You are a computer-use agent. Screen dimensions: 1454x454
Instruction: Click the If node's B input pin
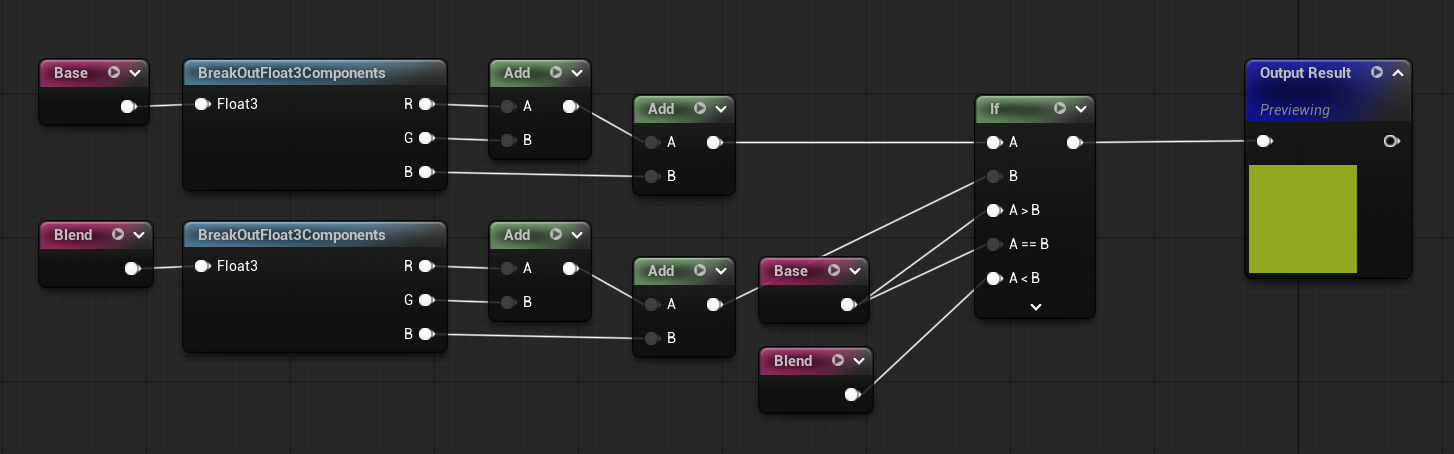[x=994, y=177]
